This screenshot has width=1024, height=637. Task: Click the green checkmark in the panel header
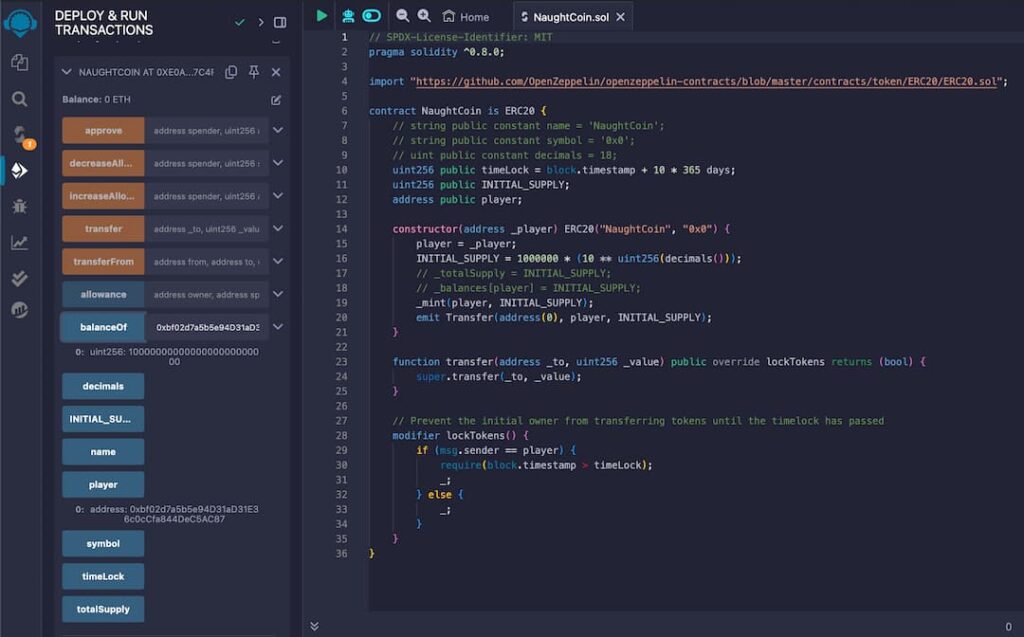240,22
